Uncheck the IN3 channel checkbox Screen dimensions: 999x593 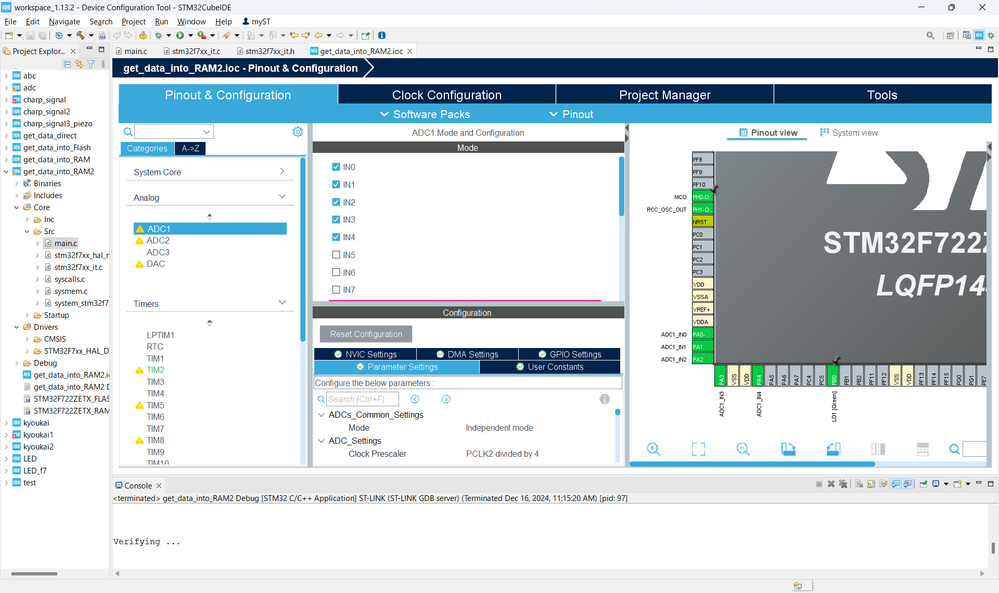pos(336,220)
